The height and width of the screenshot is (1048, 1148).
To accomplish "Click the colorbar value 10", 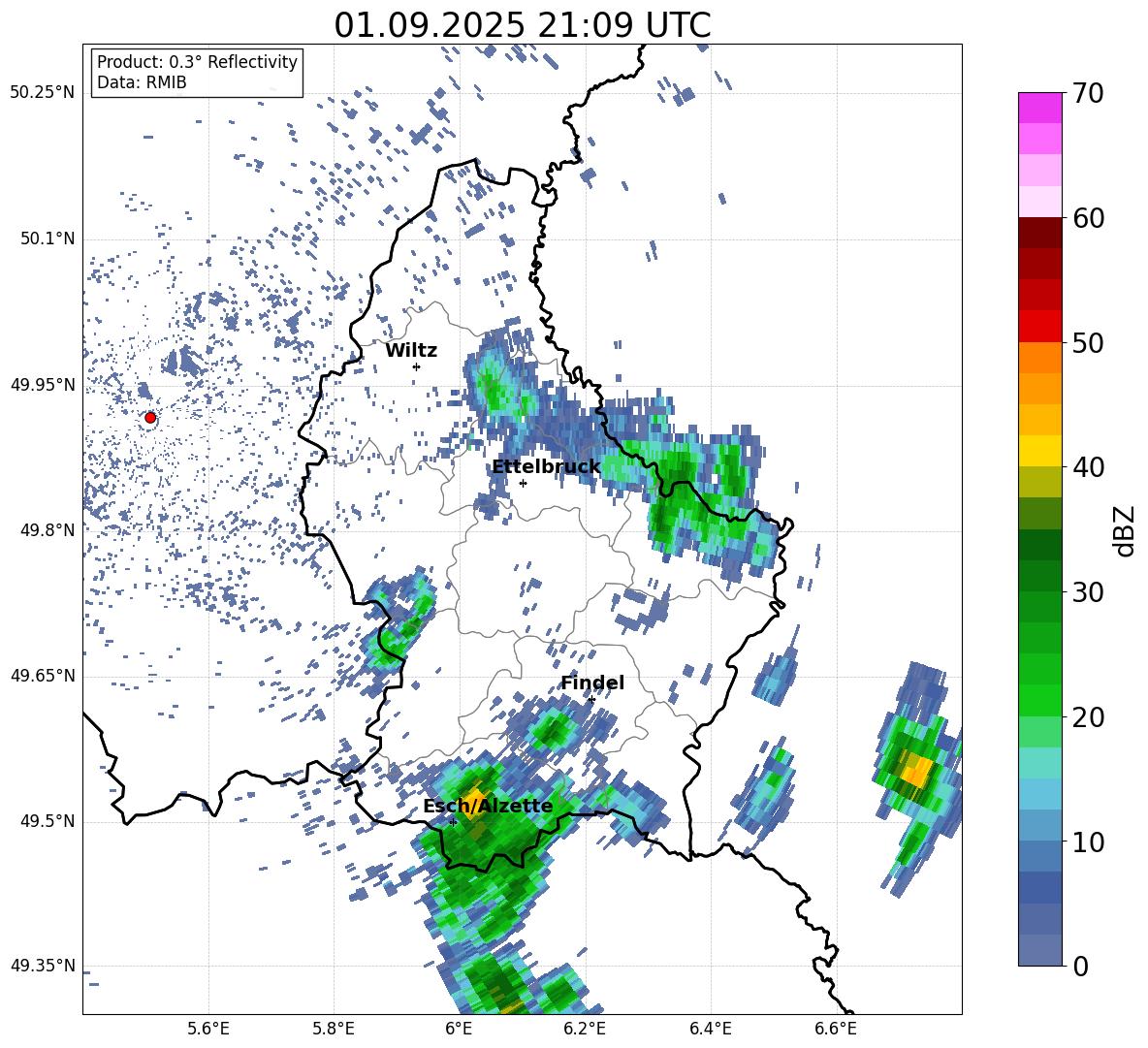I will click(x=1088, y=842).
